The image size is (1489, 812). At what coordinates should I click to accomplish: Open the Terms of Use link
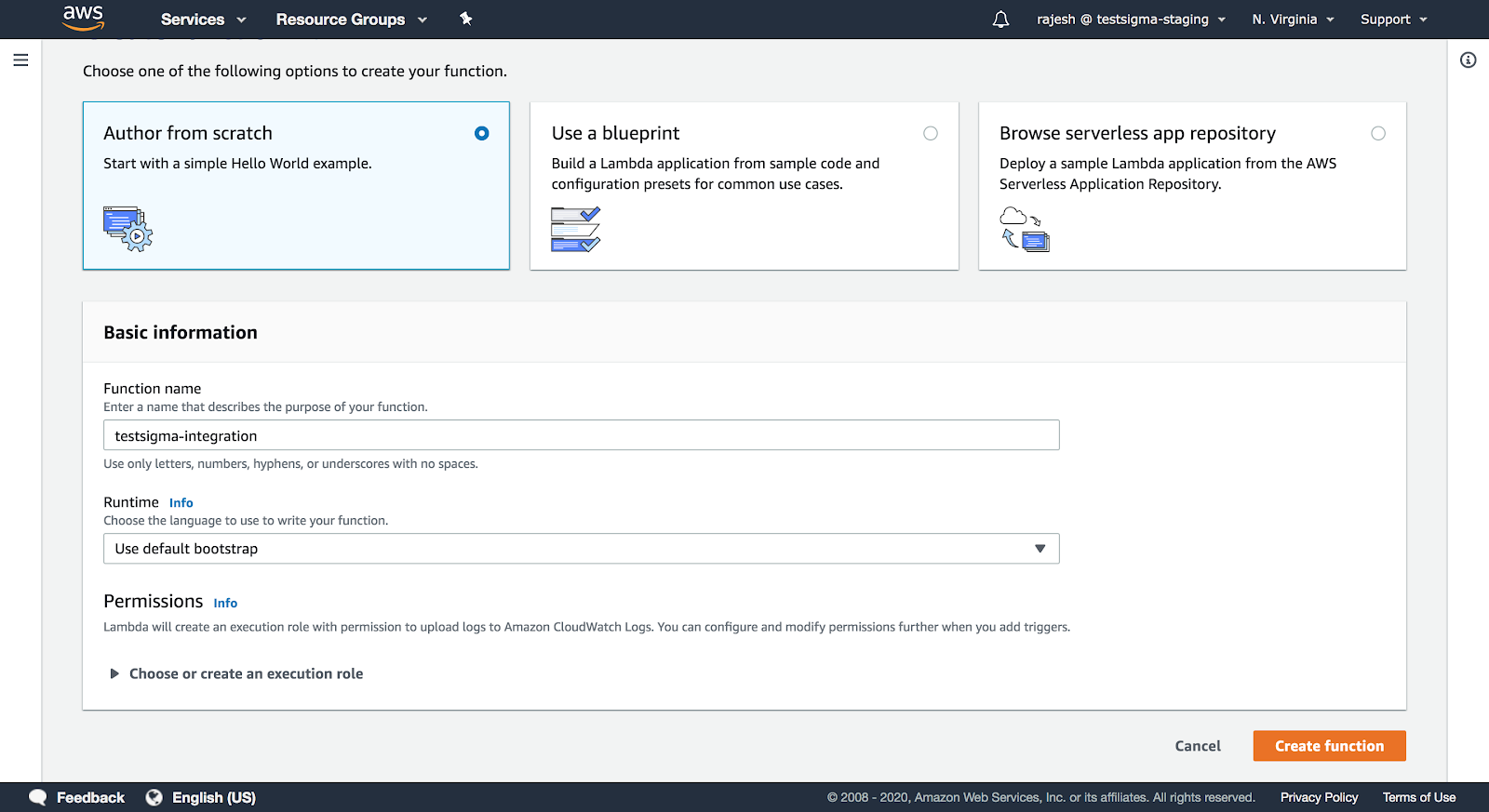click(x=1418, y=797)
